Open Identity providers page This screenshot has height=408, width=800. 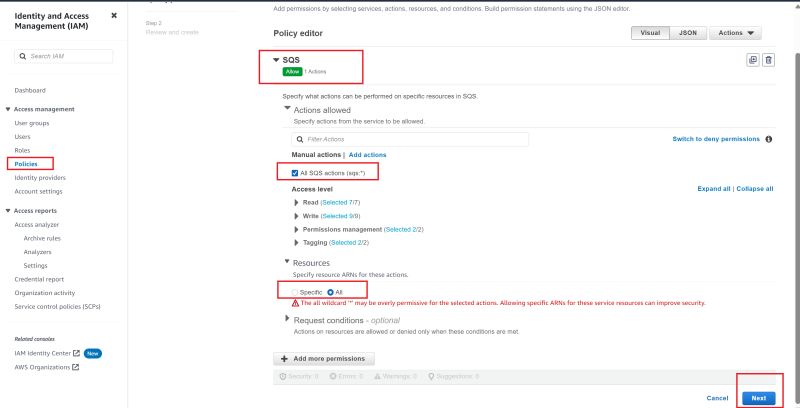pos(40,177)
